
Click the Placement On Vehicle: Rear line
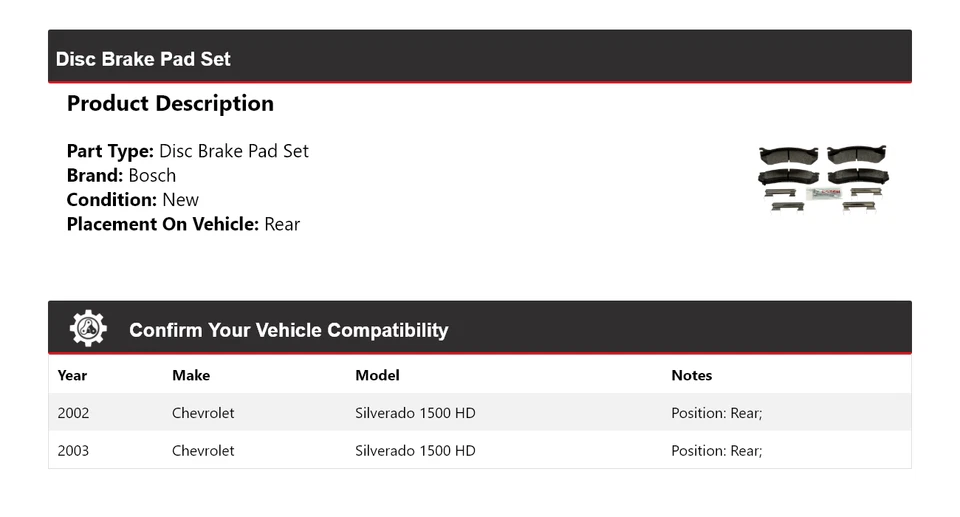click(x=183, y=224)
